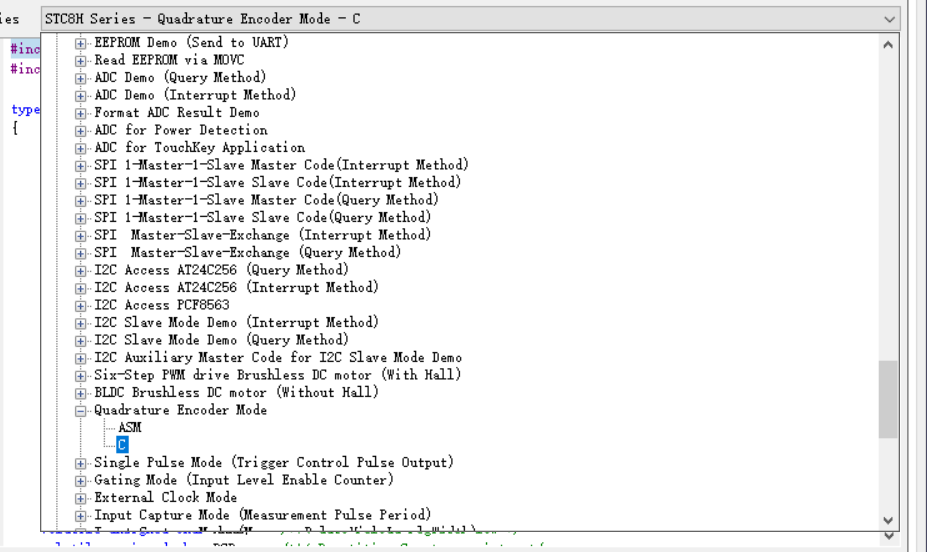Expand EEPROM Demo (Send to UART) node

80,43
